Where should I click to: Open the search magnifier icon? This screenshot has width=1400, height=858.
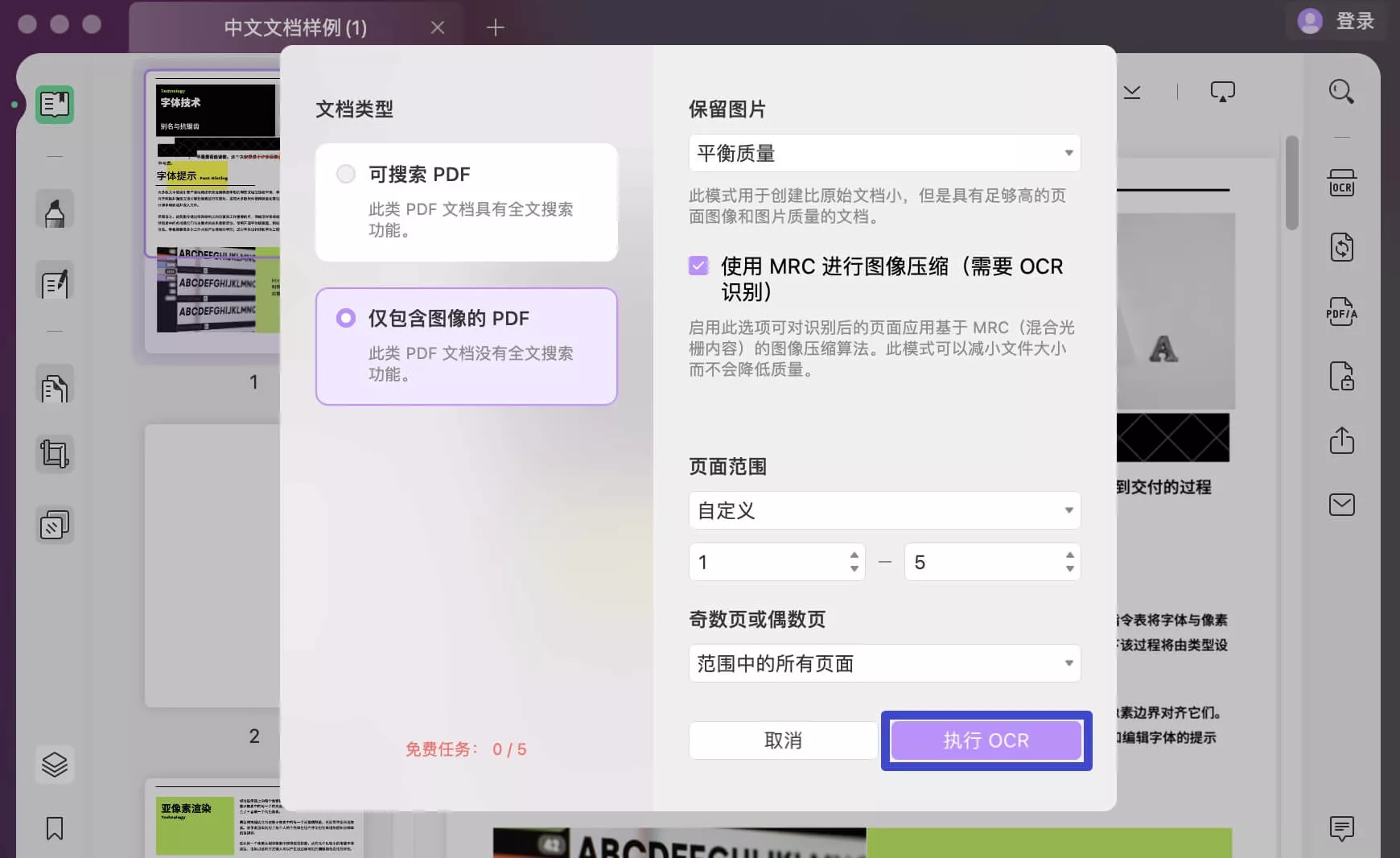point(1340,92)
